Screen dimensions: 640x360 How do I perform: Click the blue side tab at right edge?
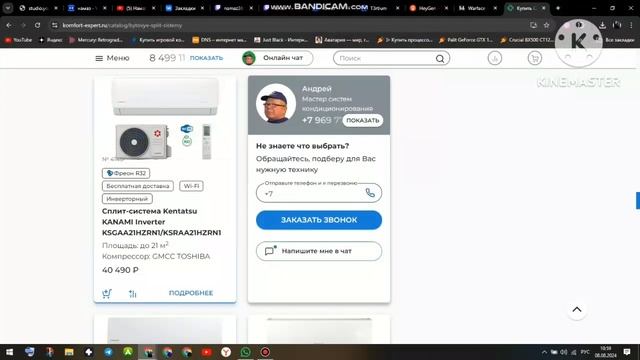point(638,200)
